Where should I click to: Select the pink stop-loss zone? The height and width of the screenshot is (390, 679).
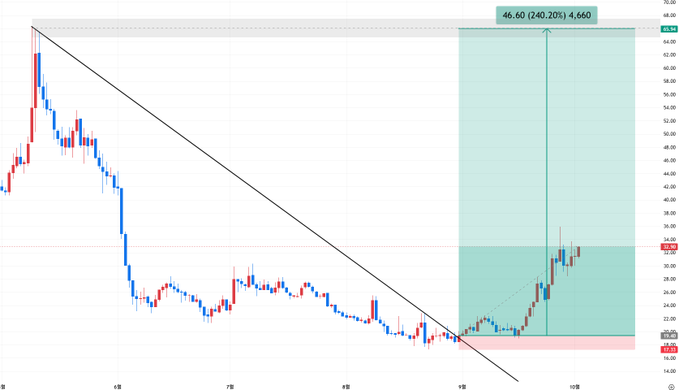546,342
